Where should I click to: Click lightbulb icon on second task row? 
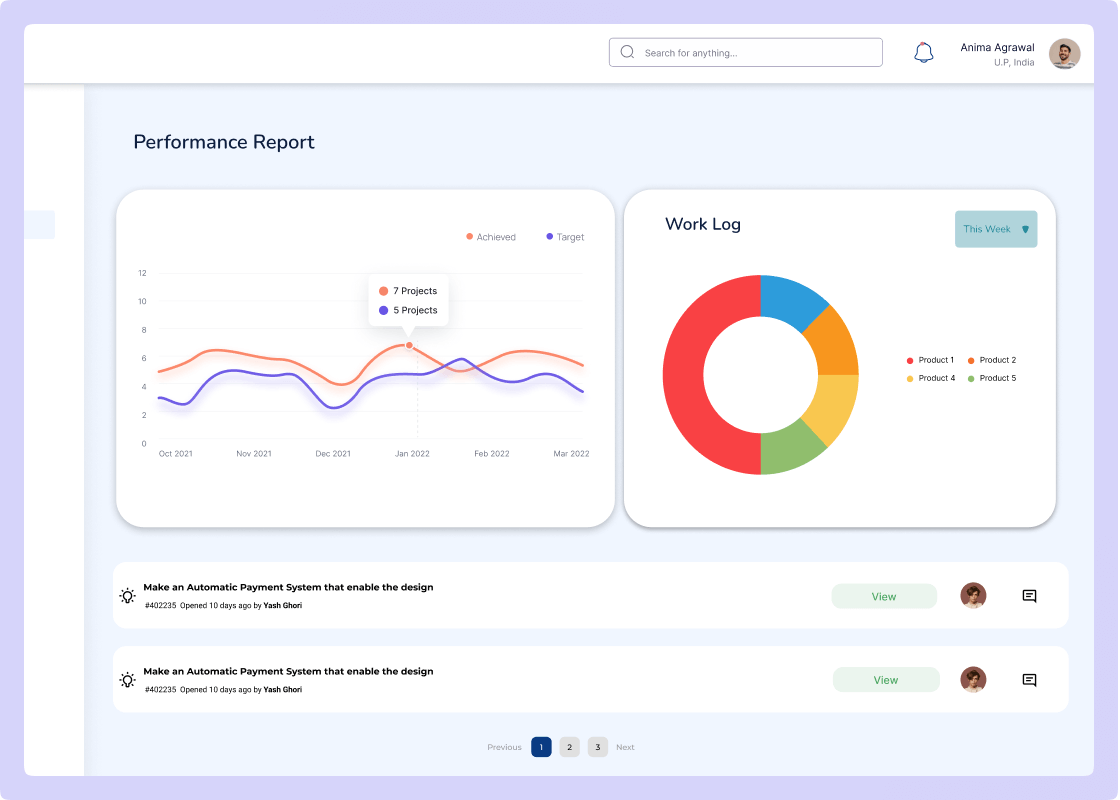coord(128,680)
